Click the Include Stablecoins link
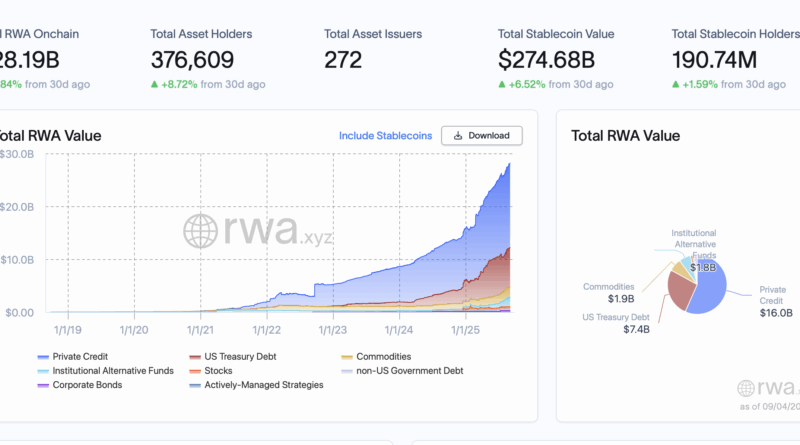Image resolution: width=800 pixels, height=445 pixels. (385, 136)
